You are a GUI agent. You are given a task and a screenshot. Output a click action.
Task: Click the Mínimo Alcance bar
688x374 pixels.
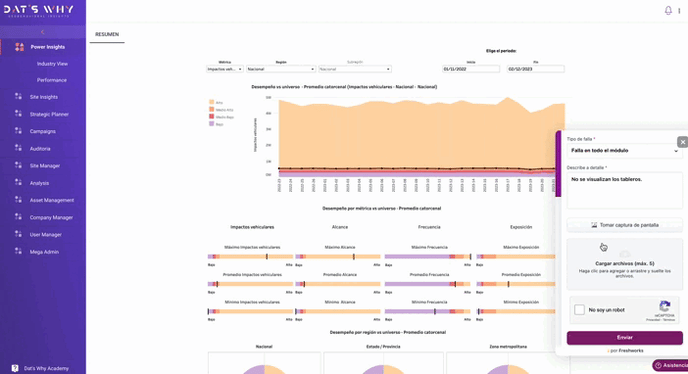[x=338, y=311]
